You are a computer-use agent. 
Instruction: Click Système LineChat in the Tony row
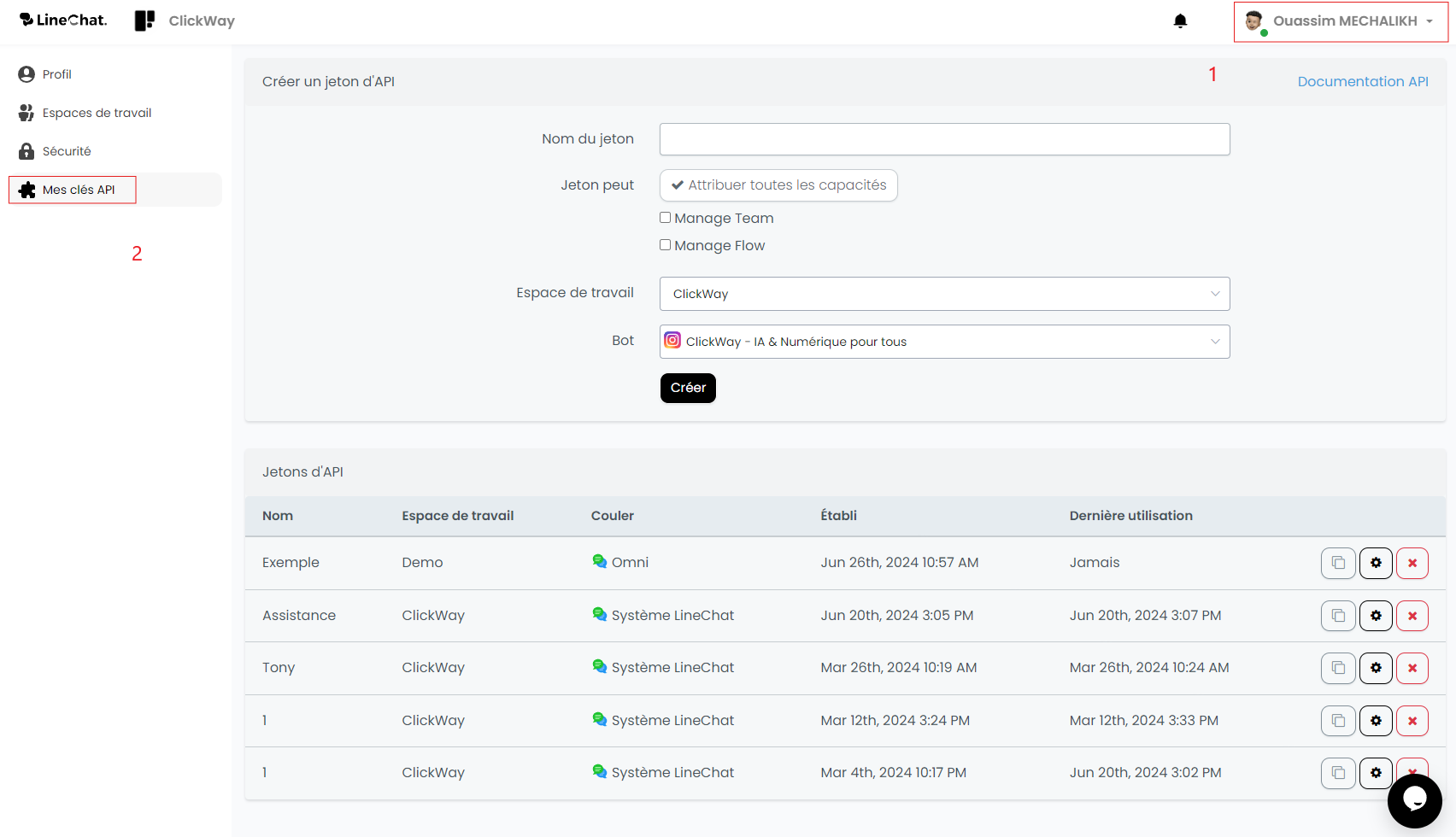[672, 668]
